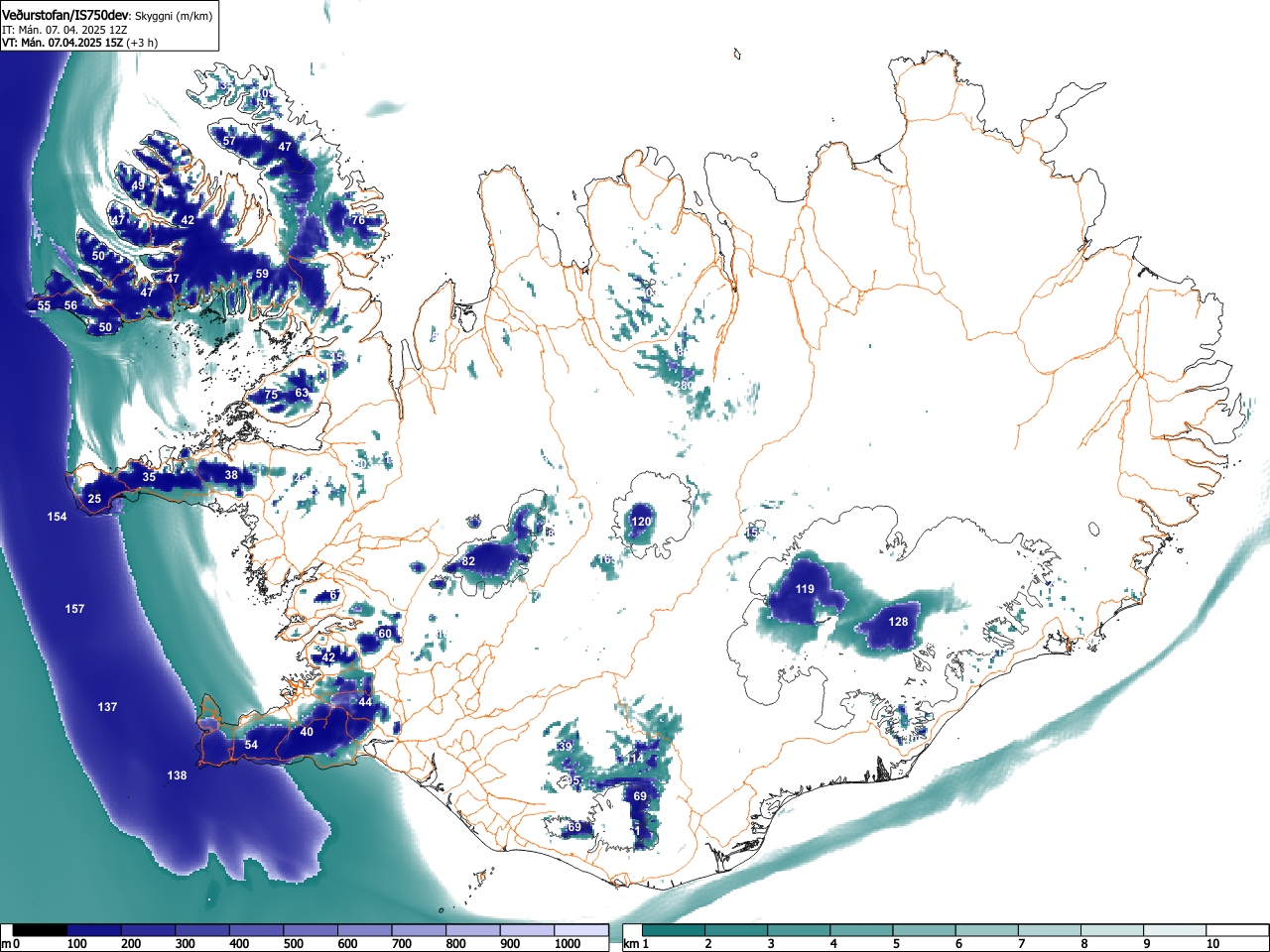The image size is (1270, 952).
Task: Click the 120 value in central highlands
Action: (642, 522)
